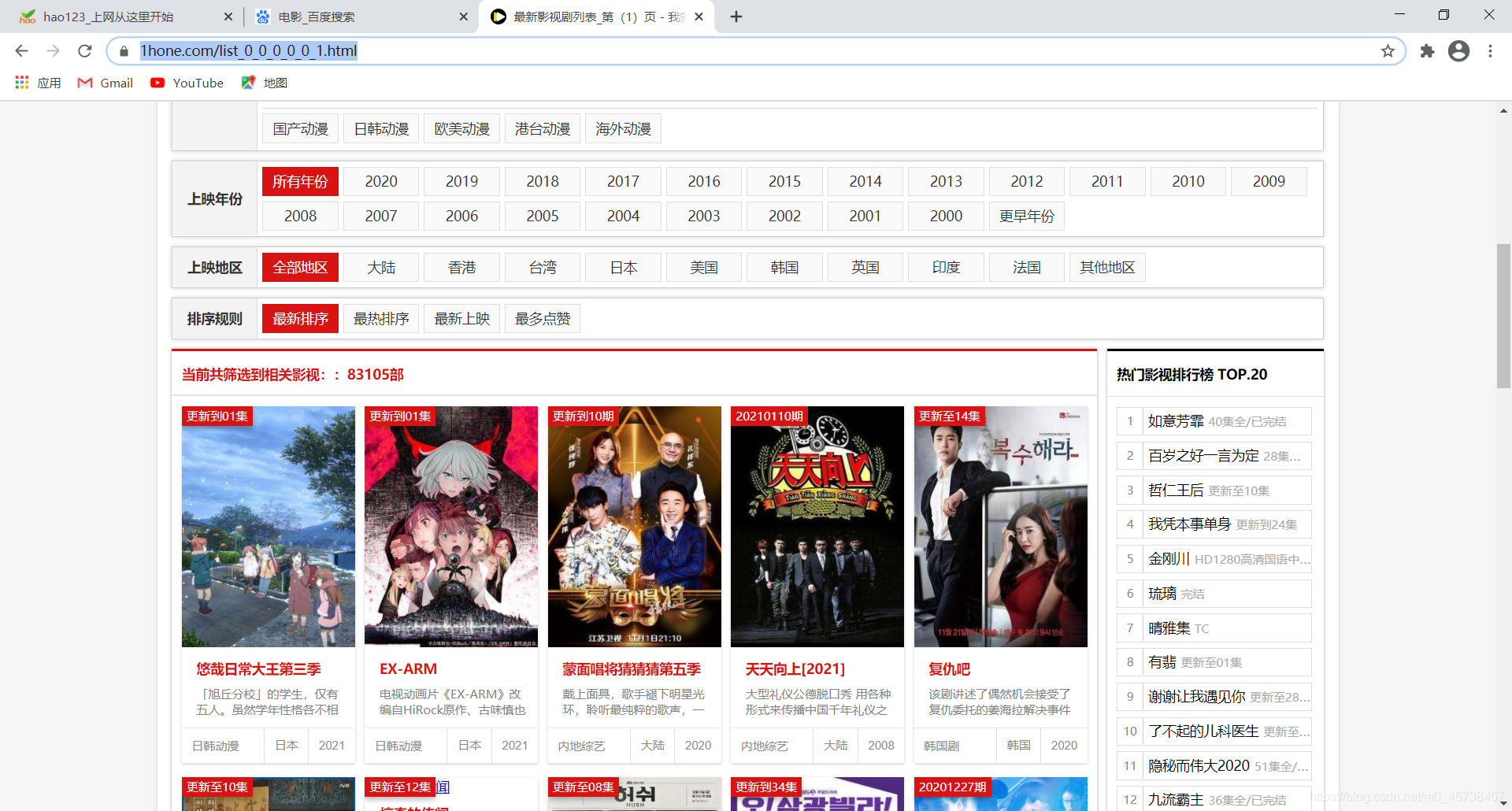Open title link 天天向上[2021]
Screen dimensions: 1512x811
coord(795,669)
